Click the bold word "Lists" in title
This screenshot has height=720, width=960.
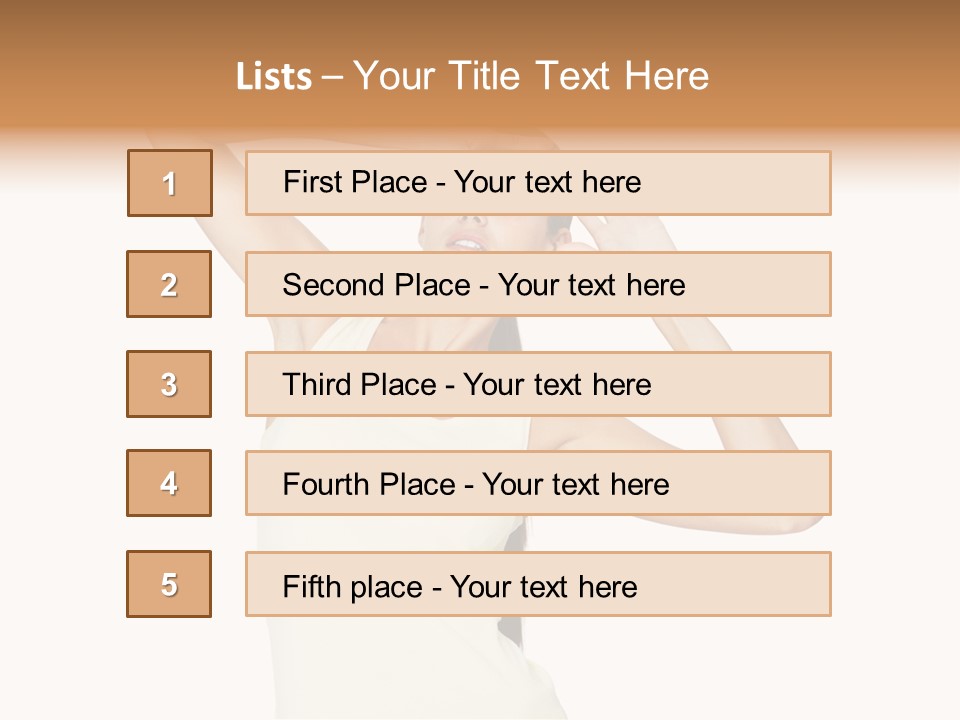[274, 77]
